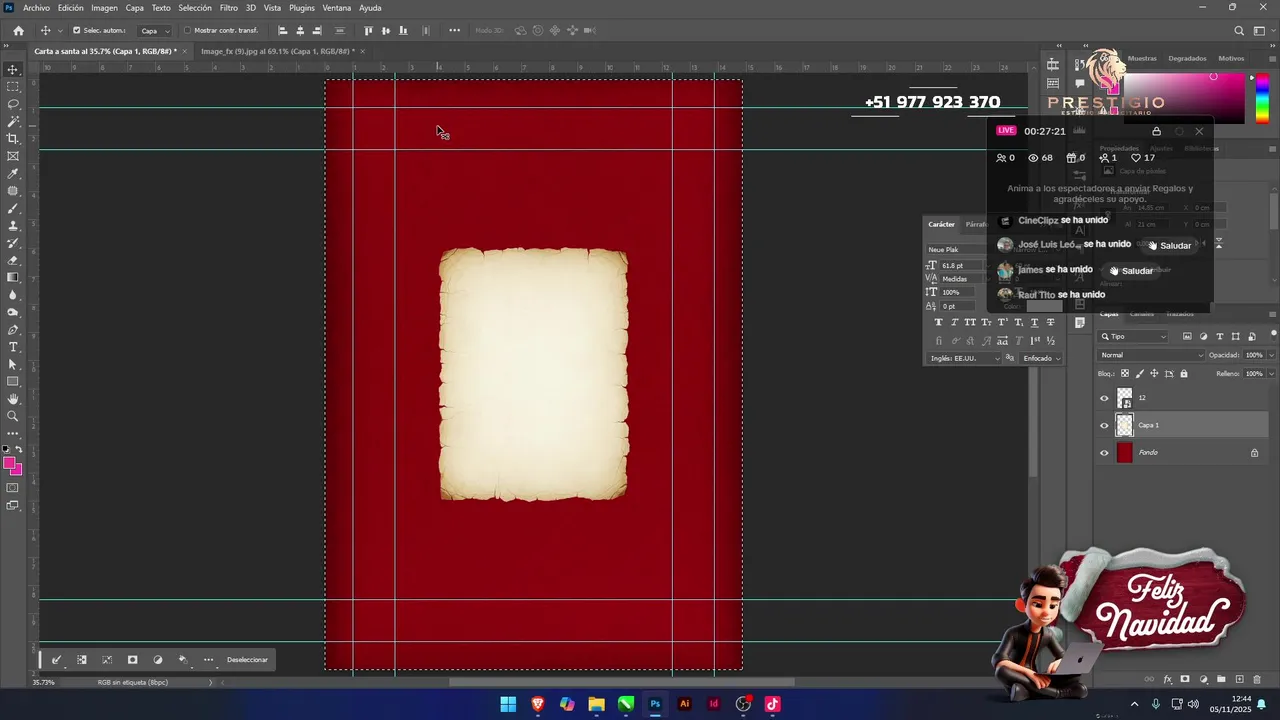The width and height of the screenshot is (1280, 720).
Task: Open Medidas kerning dropdown
Action: 961,279
